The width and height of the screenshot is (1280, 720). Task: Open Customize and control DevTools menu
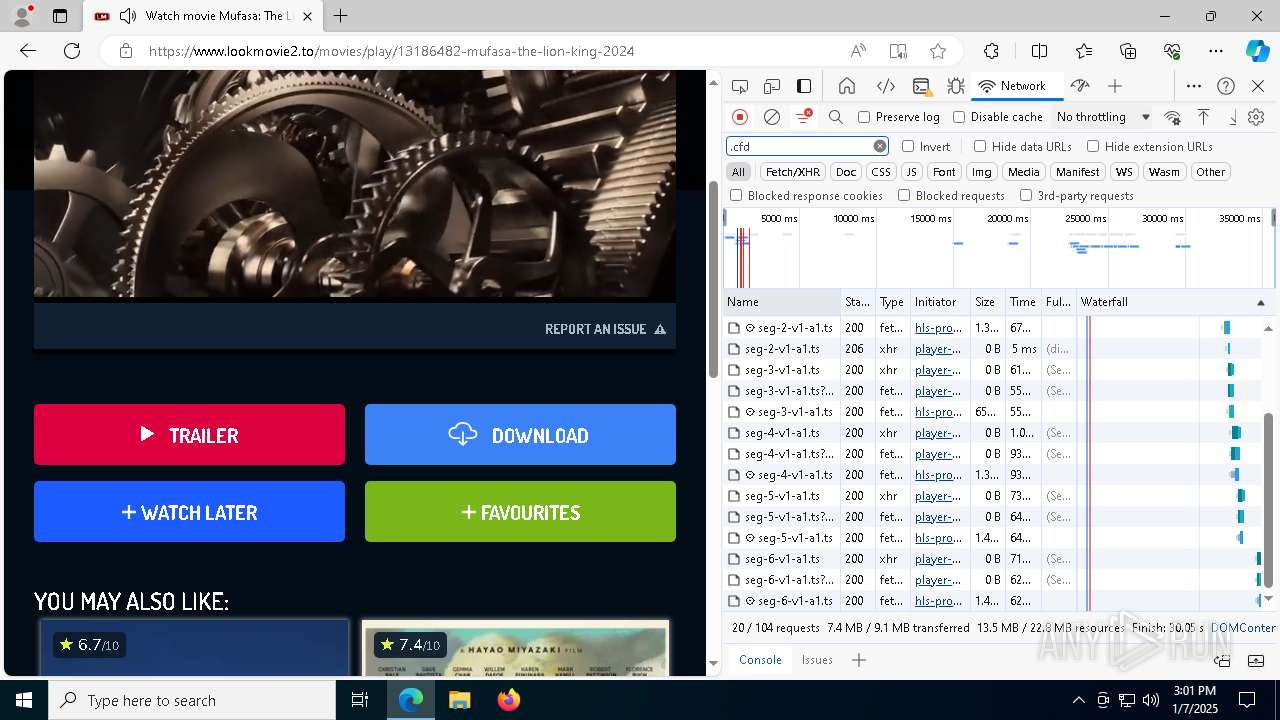1194,86
